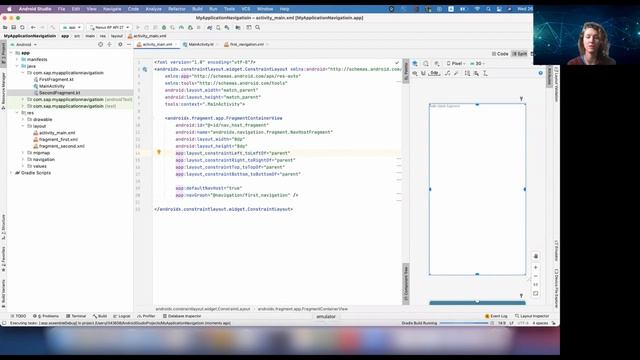
Task: Click the Guidelines icon in design toolbar
Action: pos(485,73)
